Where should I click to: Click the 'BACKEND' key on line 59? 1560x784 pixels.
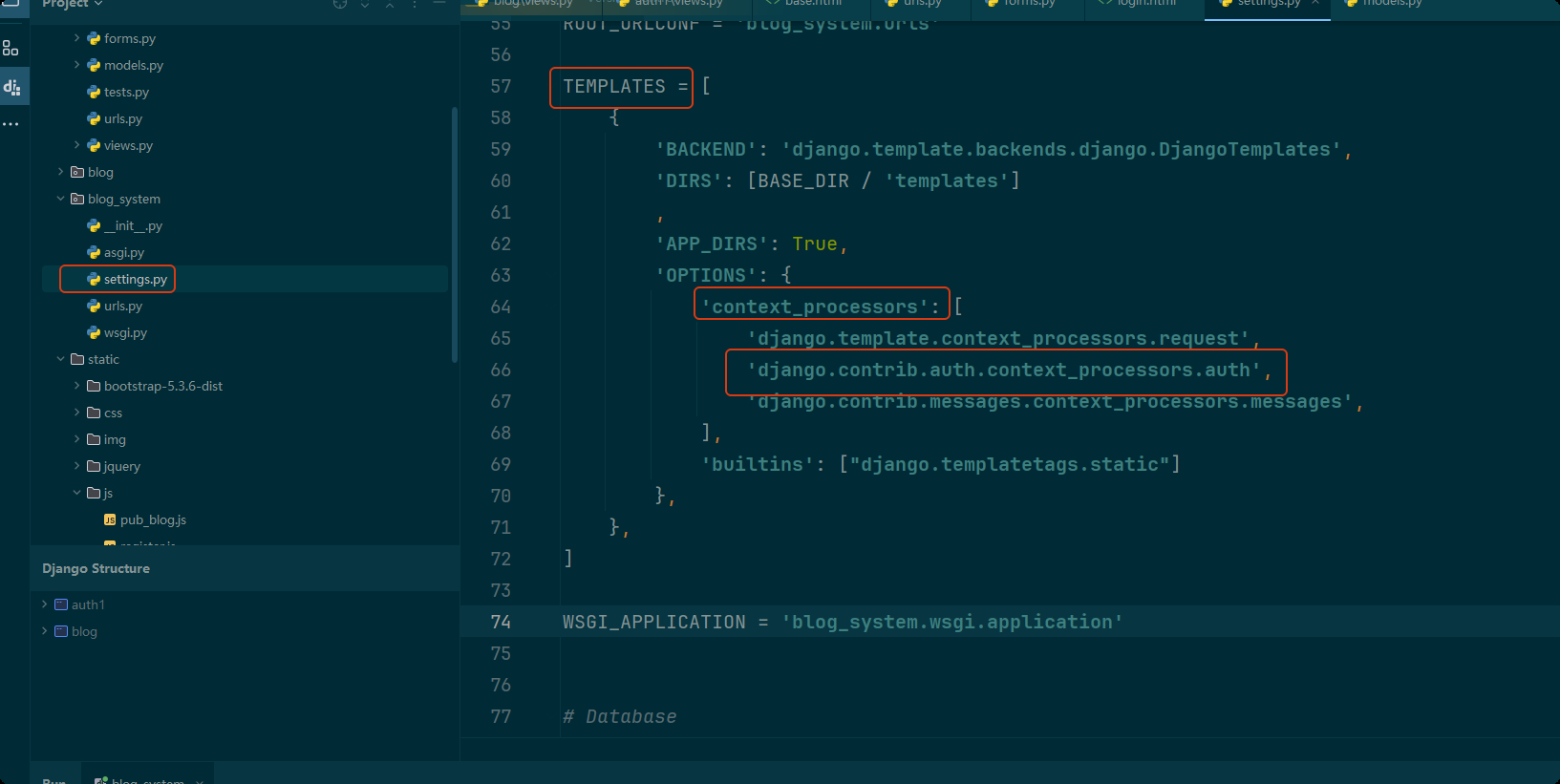[x=706, y=149]
